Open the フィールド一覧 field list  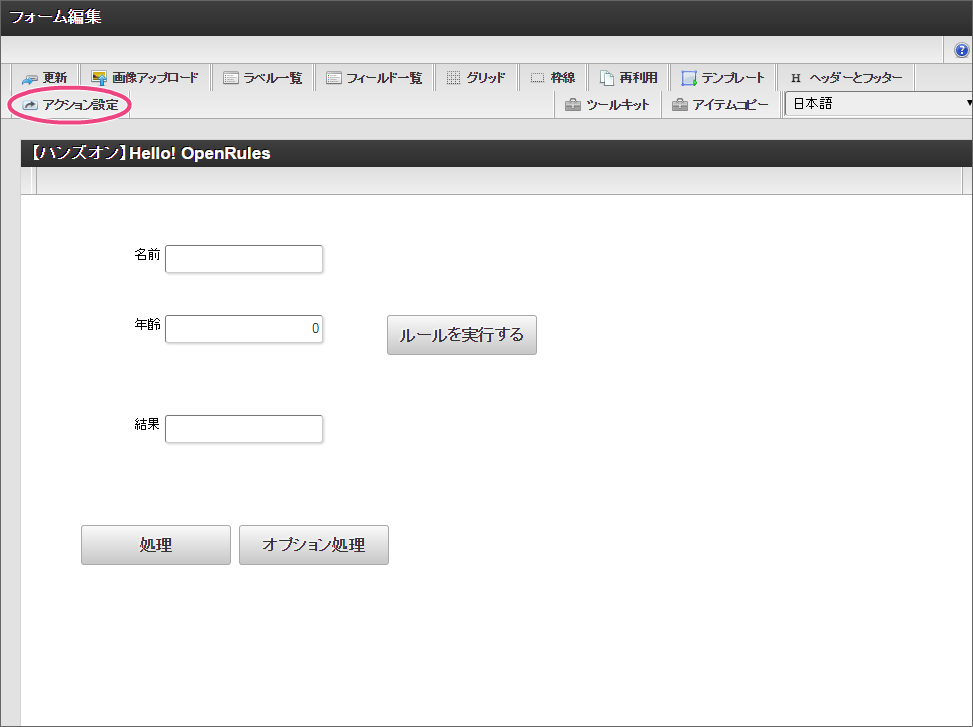[374, 78]
